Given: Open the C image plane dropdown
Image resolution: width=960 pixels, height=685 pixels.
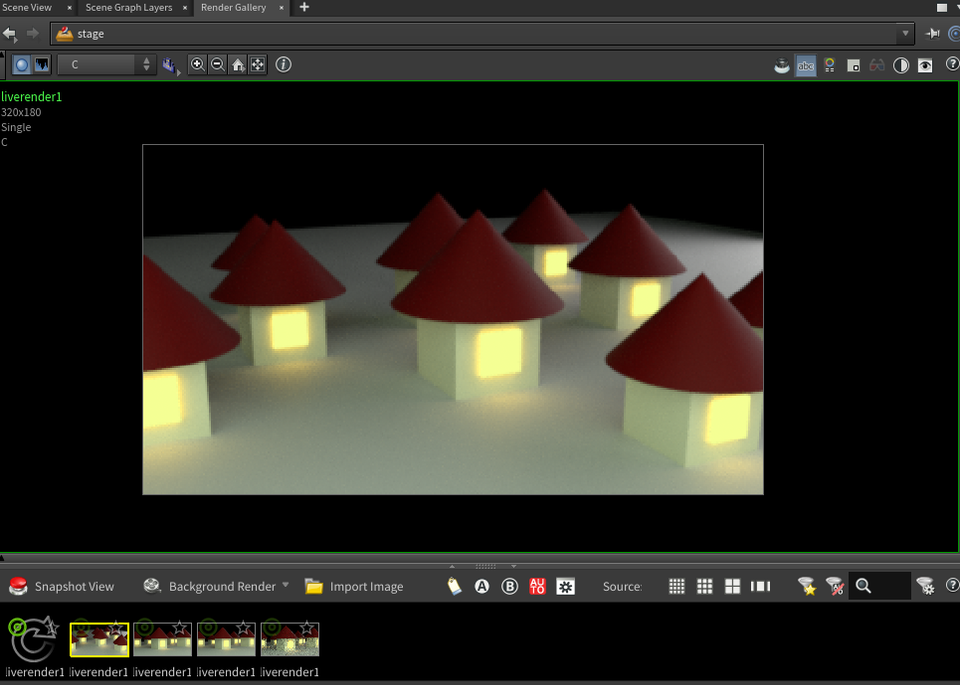Looking at the screenshot, I should 106,64.
